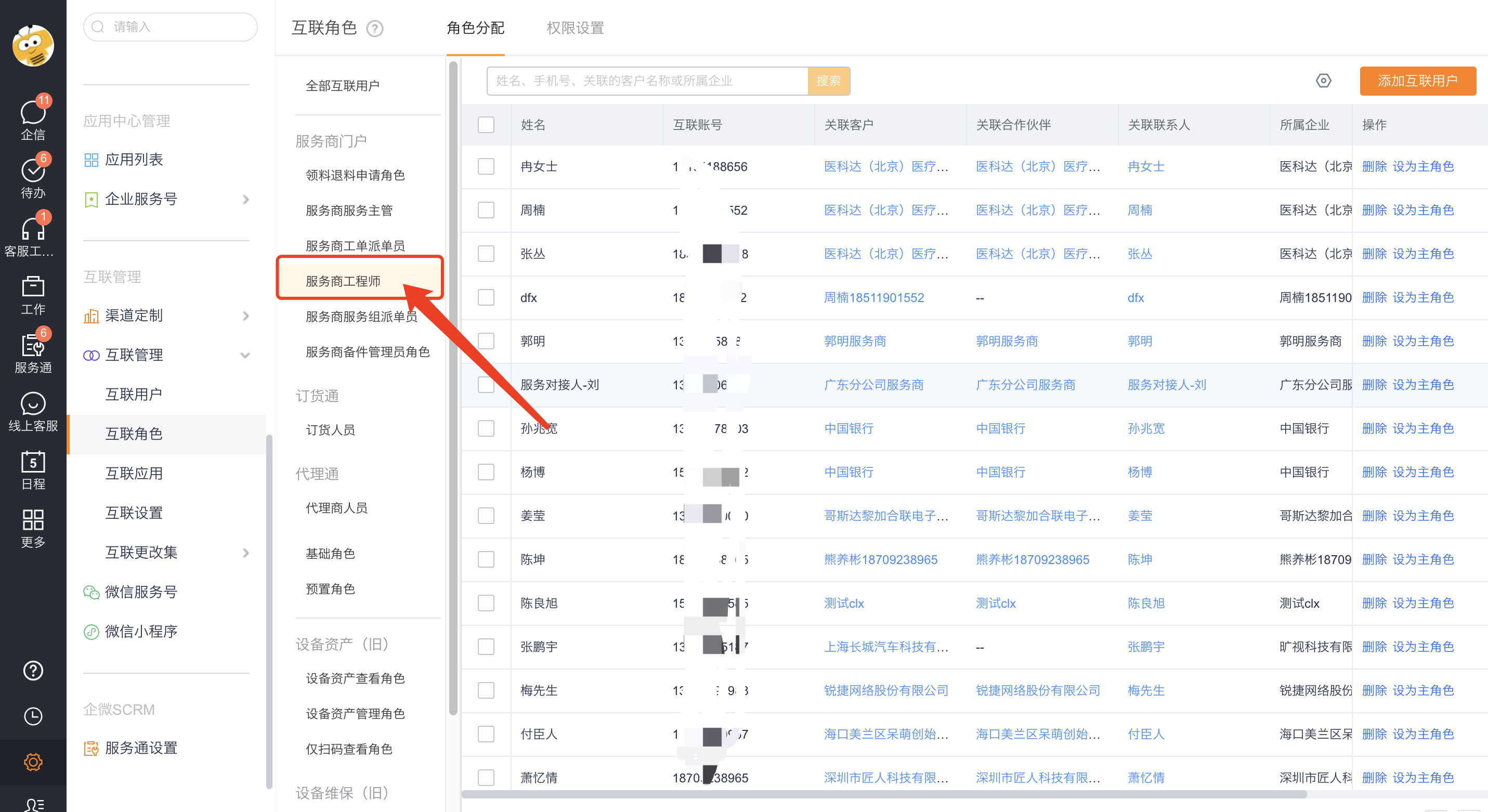1488x812 pixels.
Task: Click the 应用列表 grid icon
Action: [92, 160]
